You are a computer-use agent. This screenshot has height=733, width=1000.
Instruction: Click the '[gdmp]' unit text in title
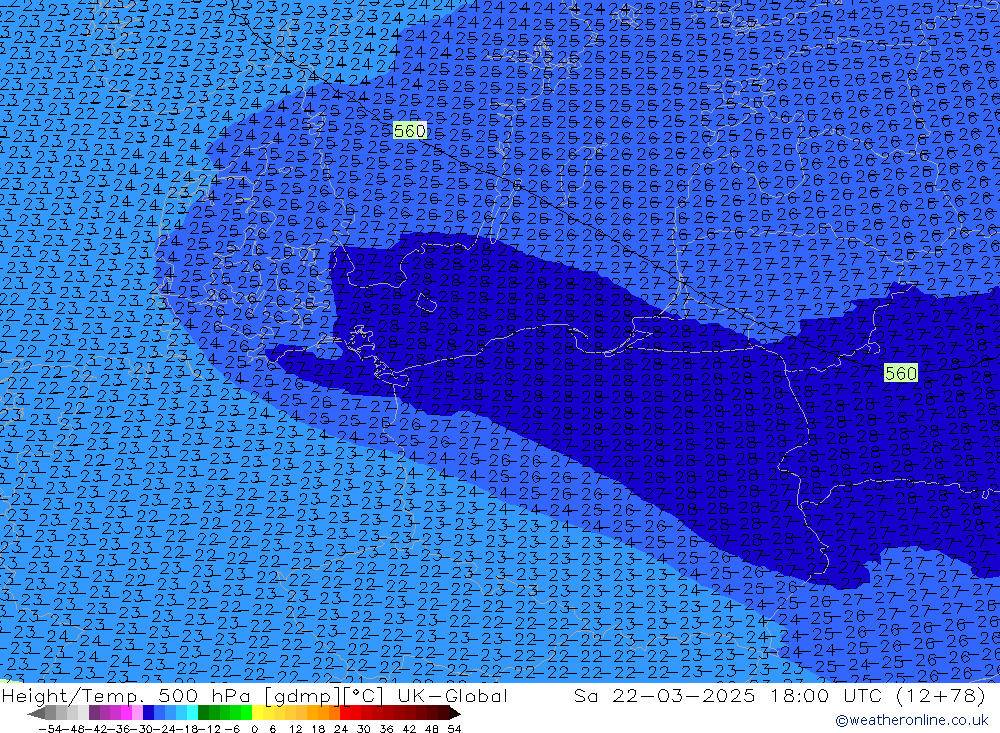[304, 697]
